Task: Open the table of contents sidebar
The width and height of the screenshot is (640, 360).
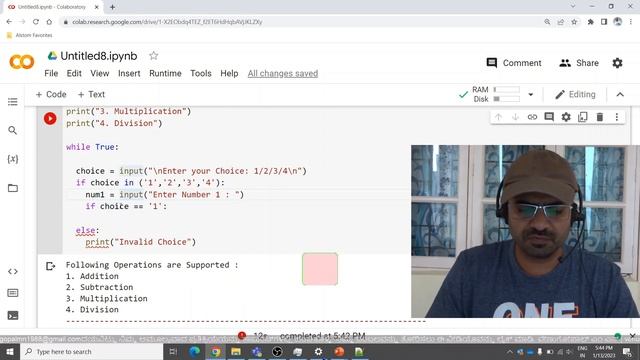Action: click(x=13, y=102)
